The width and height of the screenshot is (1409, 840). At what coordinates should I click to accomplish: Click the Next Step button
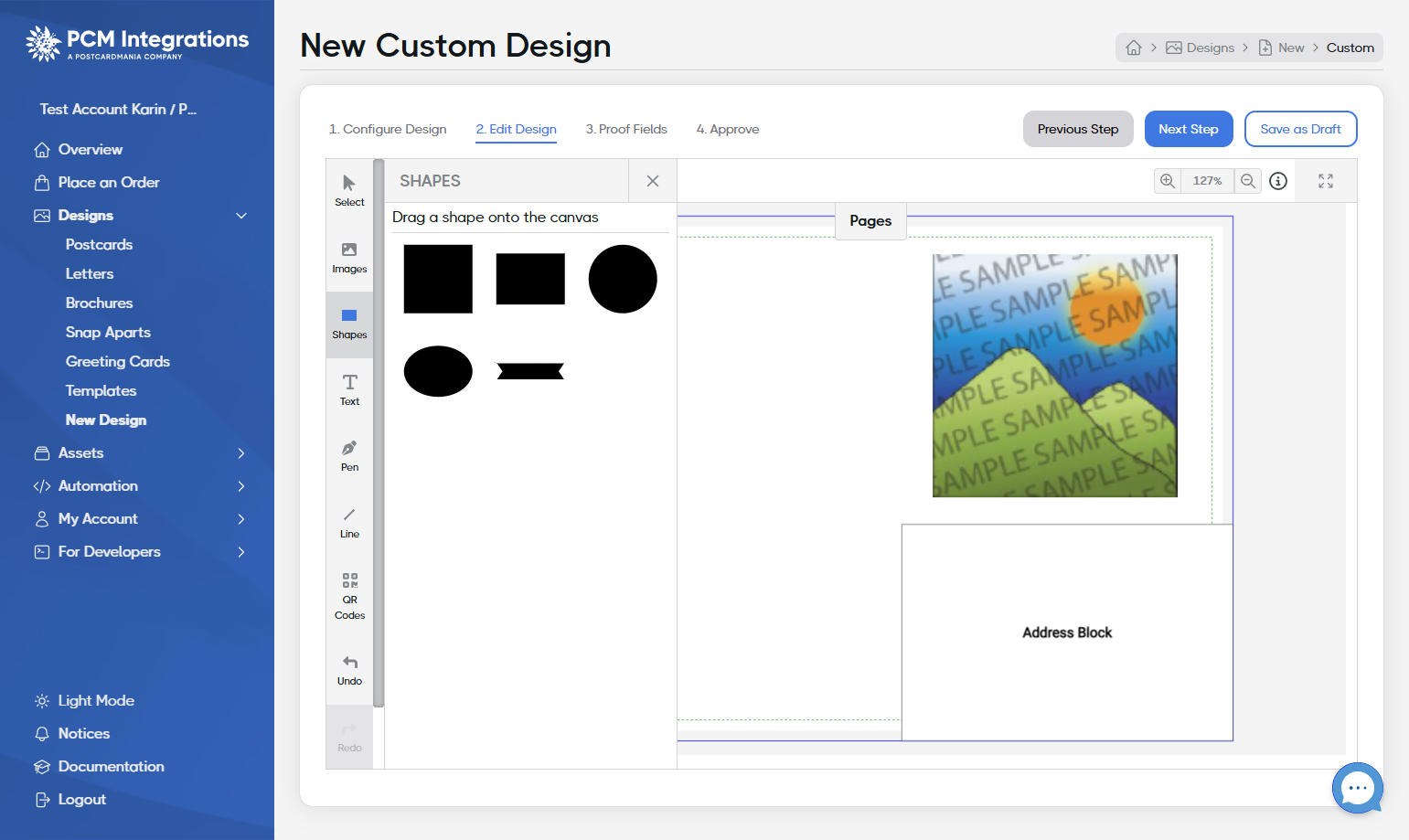pyautogui.click(x=1189, y=129)
